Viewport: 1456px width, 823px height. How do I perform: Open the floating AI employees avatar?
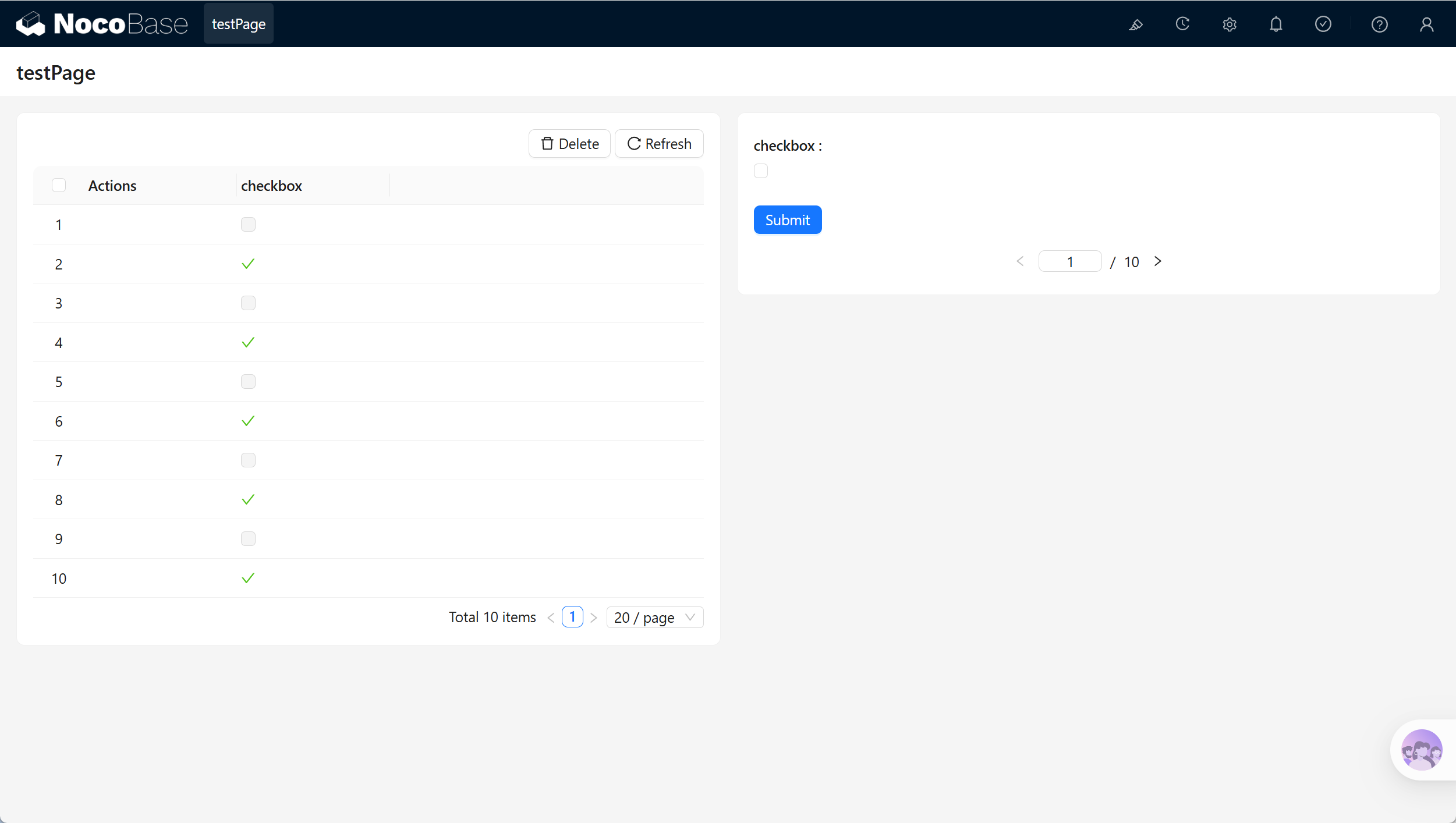click(x=1422, y=750)
